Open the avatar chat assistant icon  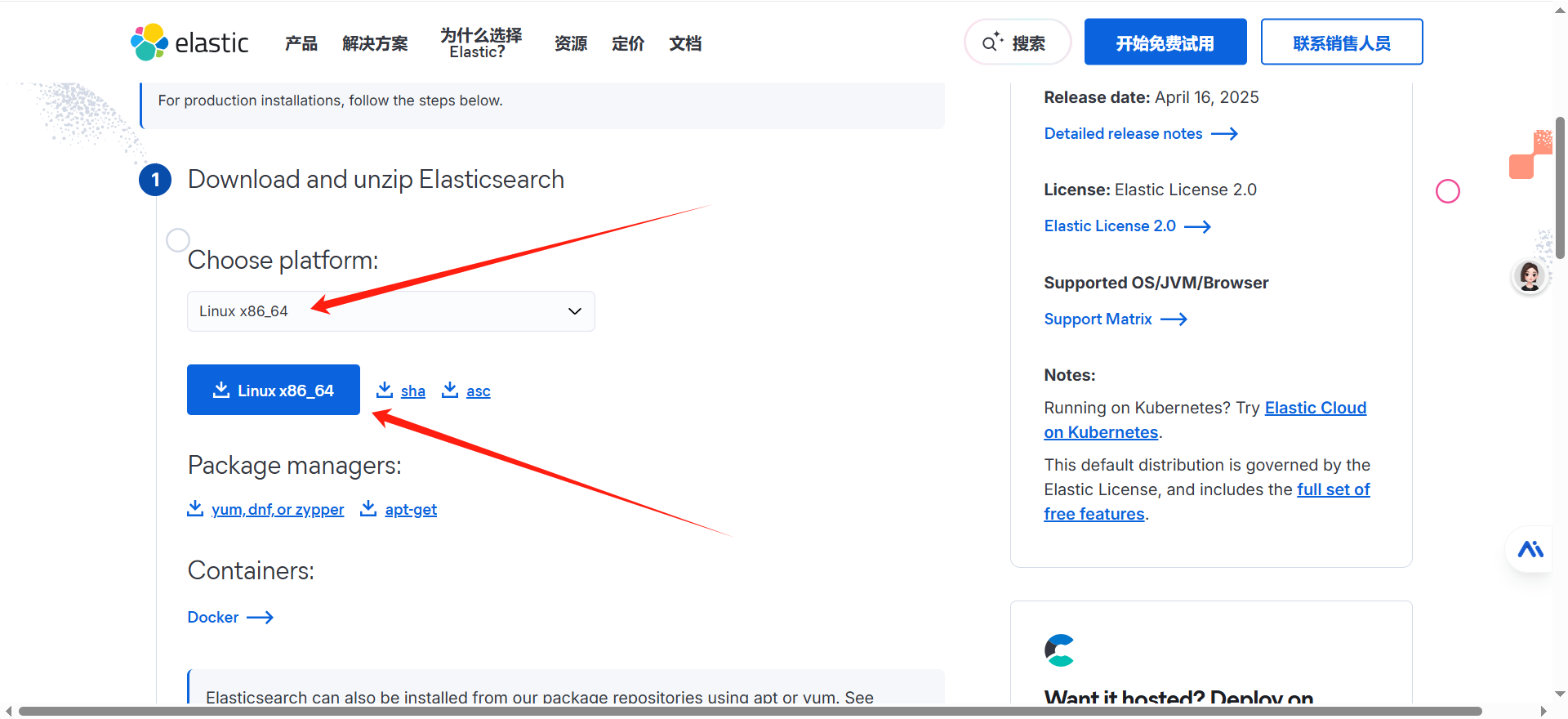pyautogui.click(x=1530, y=276)
